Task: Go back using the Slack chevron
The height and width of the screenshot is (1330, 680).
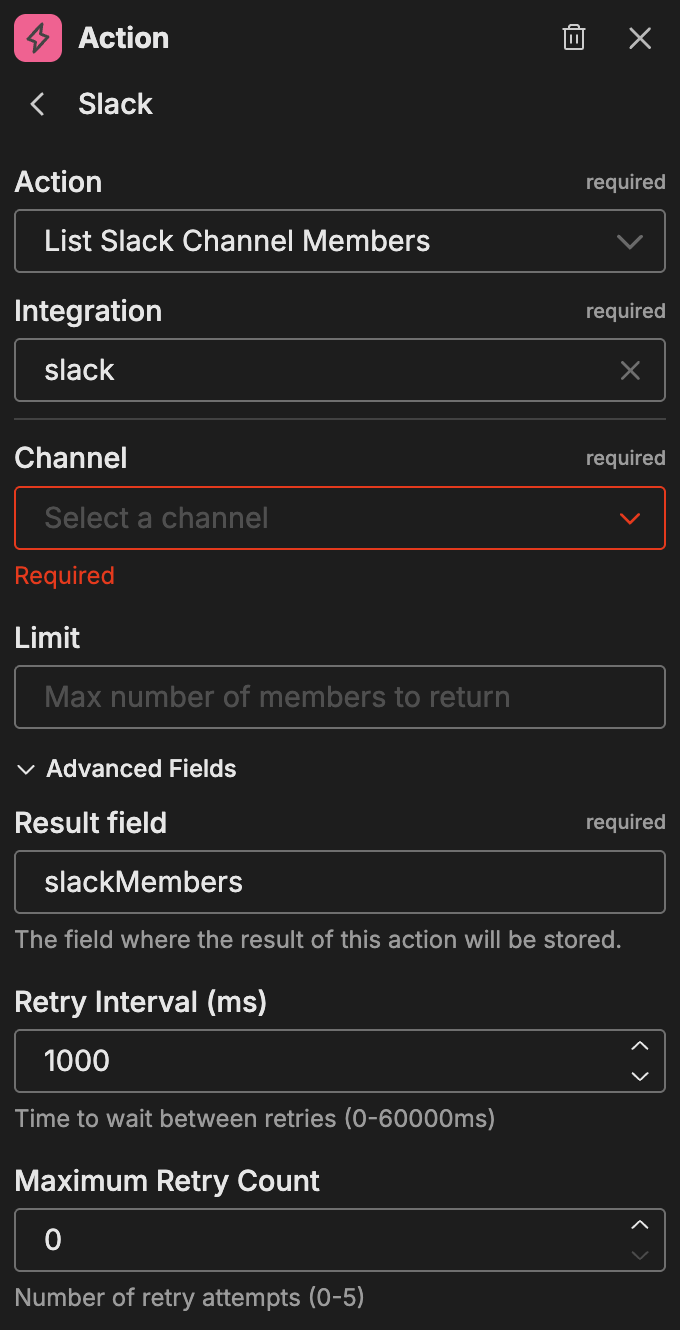Action: pos(38,104)
